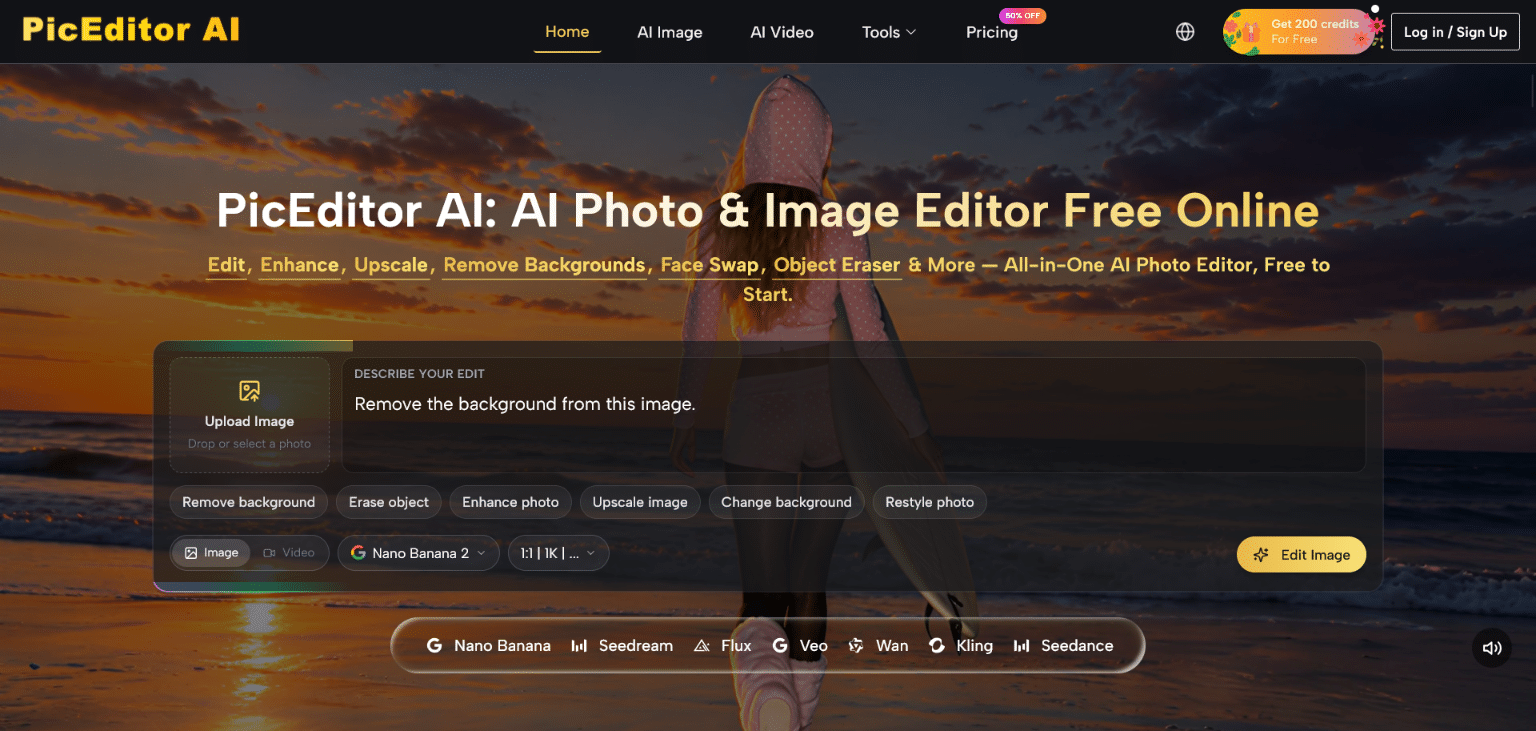Go to the AI Image page

click(670, 32)
